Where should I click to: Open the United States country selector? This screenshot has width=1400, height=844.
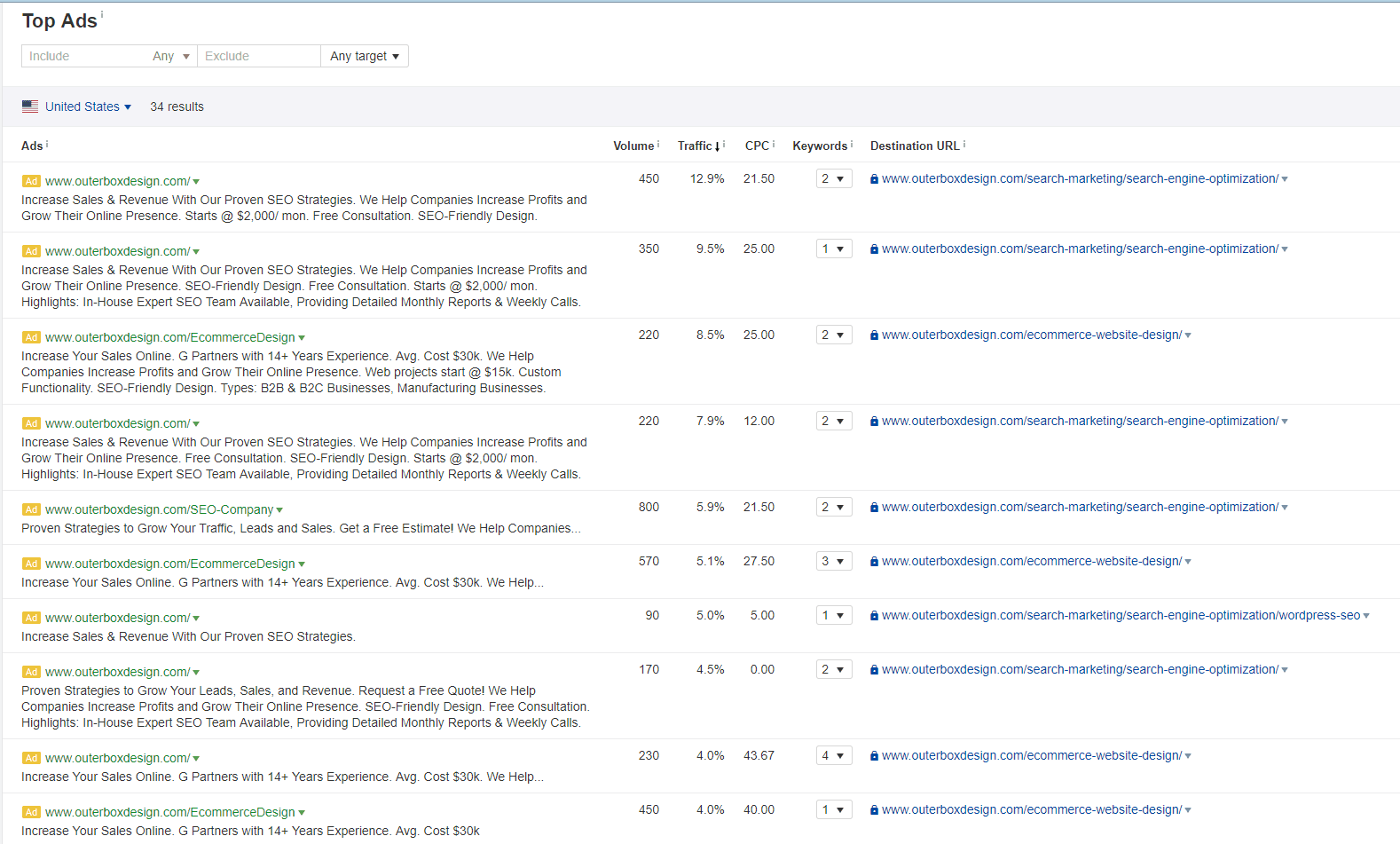point(88,106)
